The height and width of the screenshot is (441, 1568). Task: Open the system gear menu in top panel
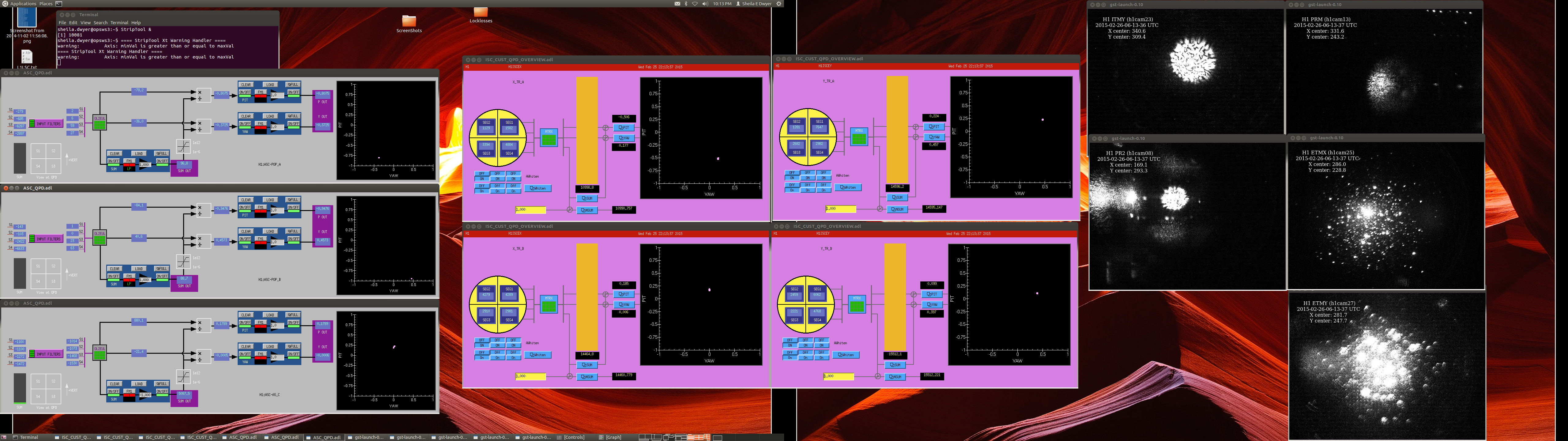tap(778, 4)
